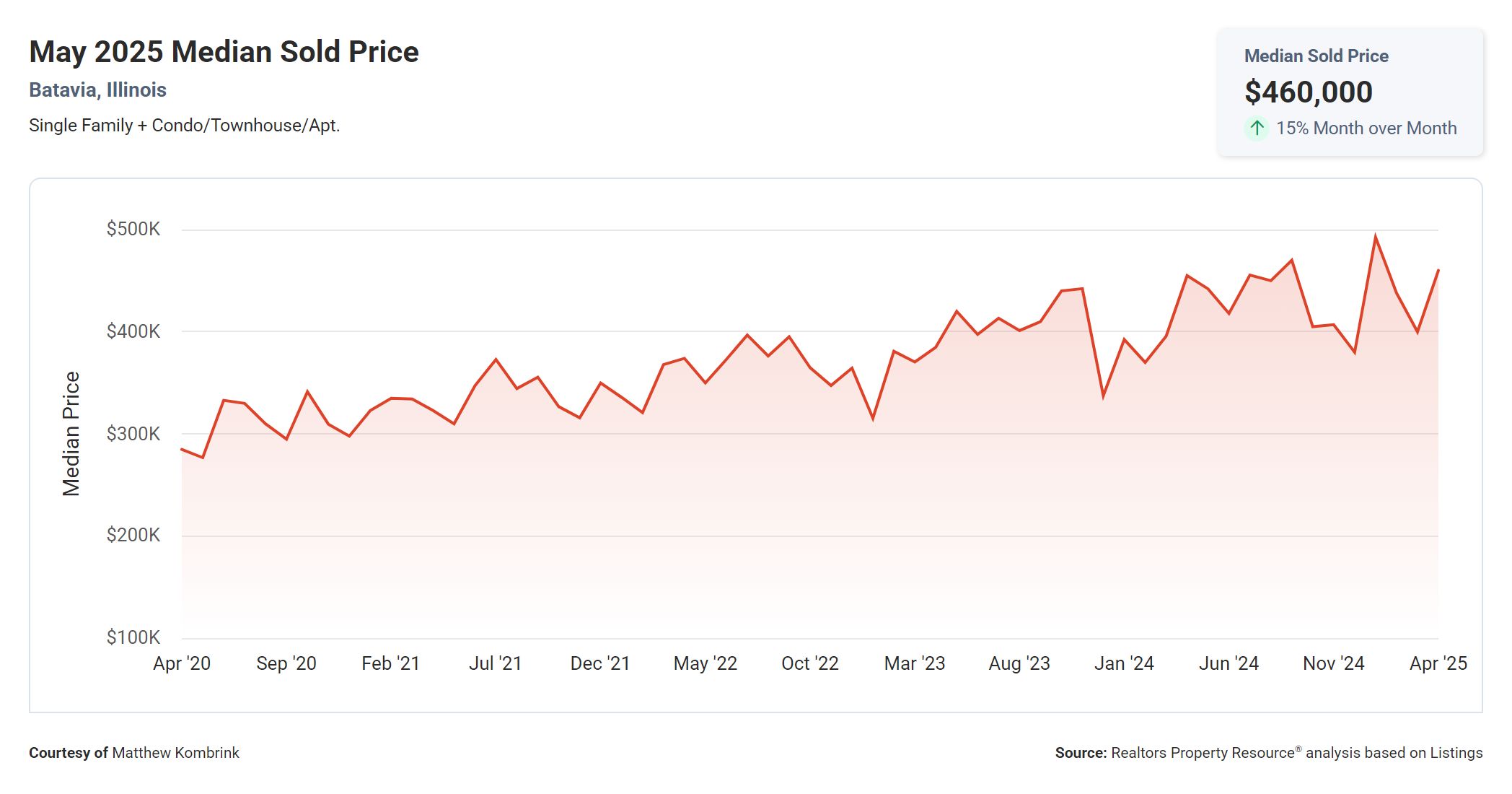Click the Batavia, Illinois subtitle
This screenshot has height=794, width=1512.
(x=97, y=90)
